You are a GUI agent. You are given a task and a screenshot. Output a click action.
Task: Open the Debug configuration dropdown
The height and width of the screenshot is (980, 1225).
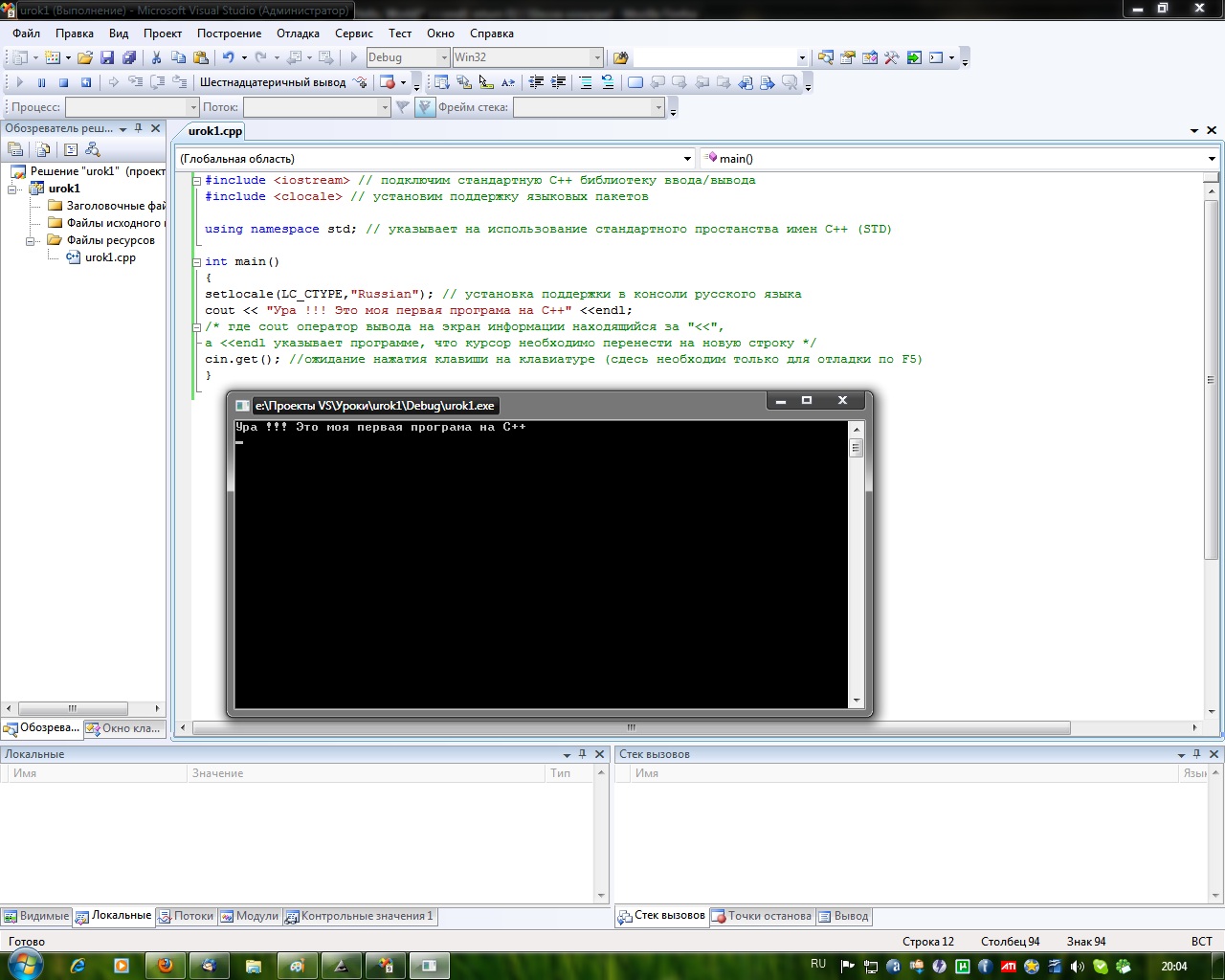443,57
